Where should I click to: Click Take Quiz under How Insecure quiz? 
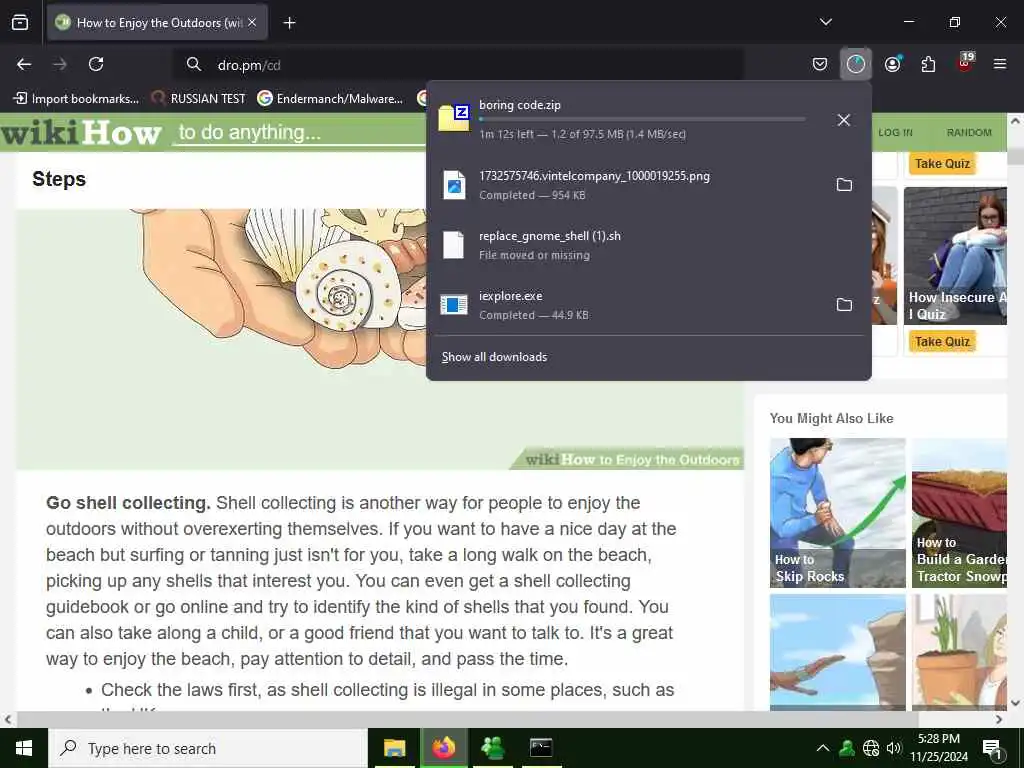[942, 342]
